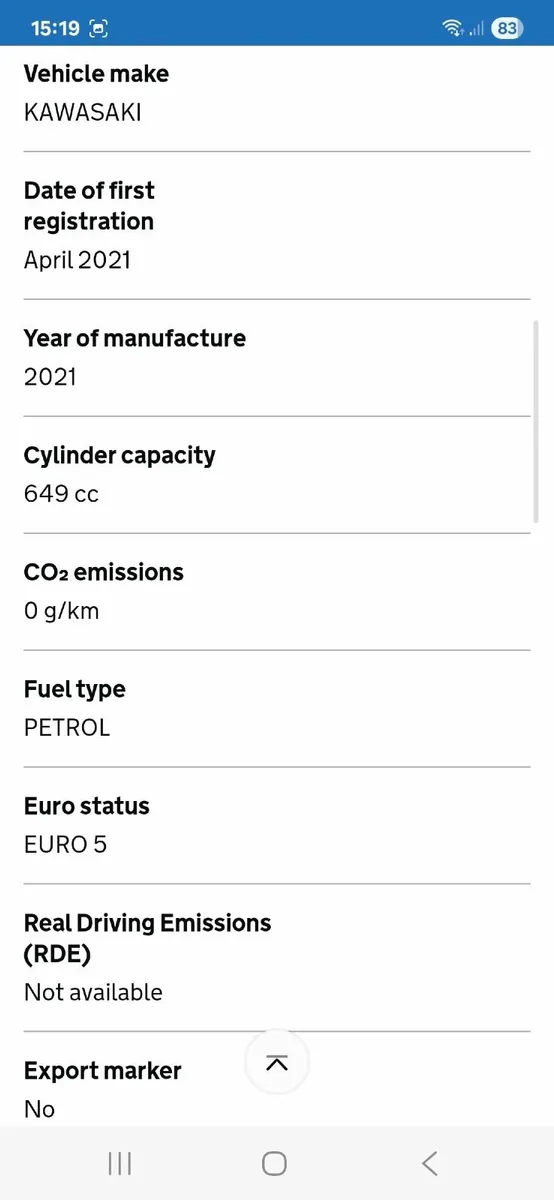The image size is (554, 1200).
Task: Select the EURO 5 status value
Action: point(65,845)
